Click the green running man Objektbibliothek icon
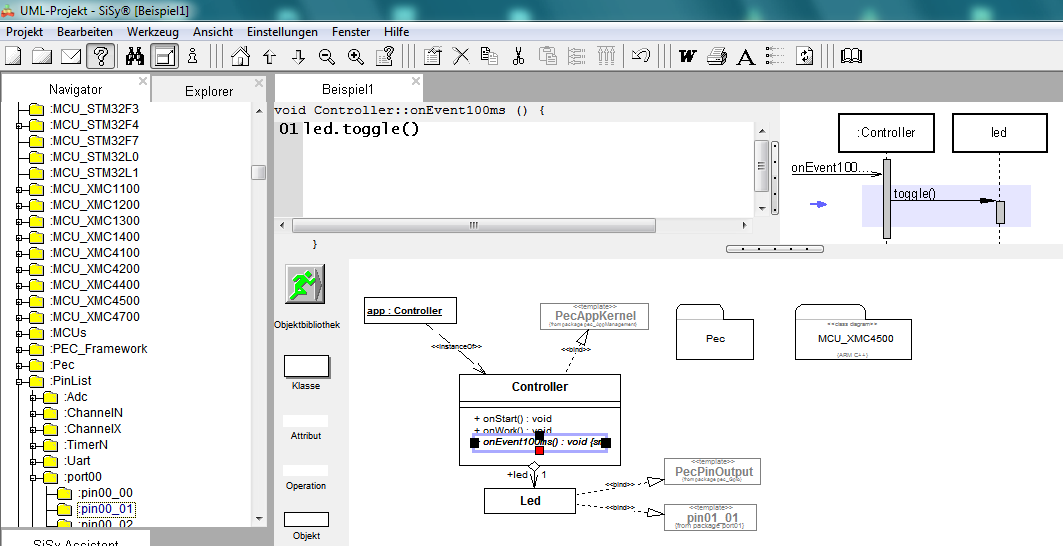The height and width of the screenshot is (546, 1063). click(x=306, y=285)
